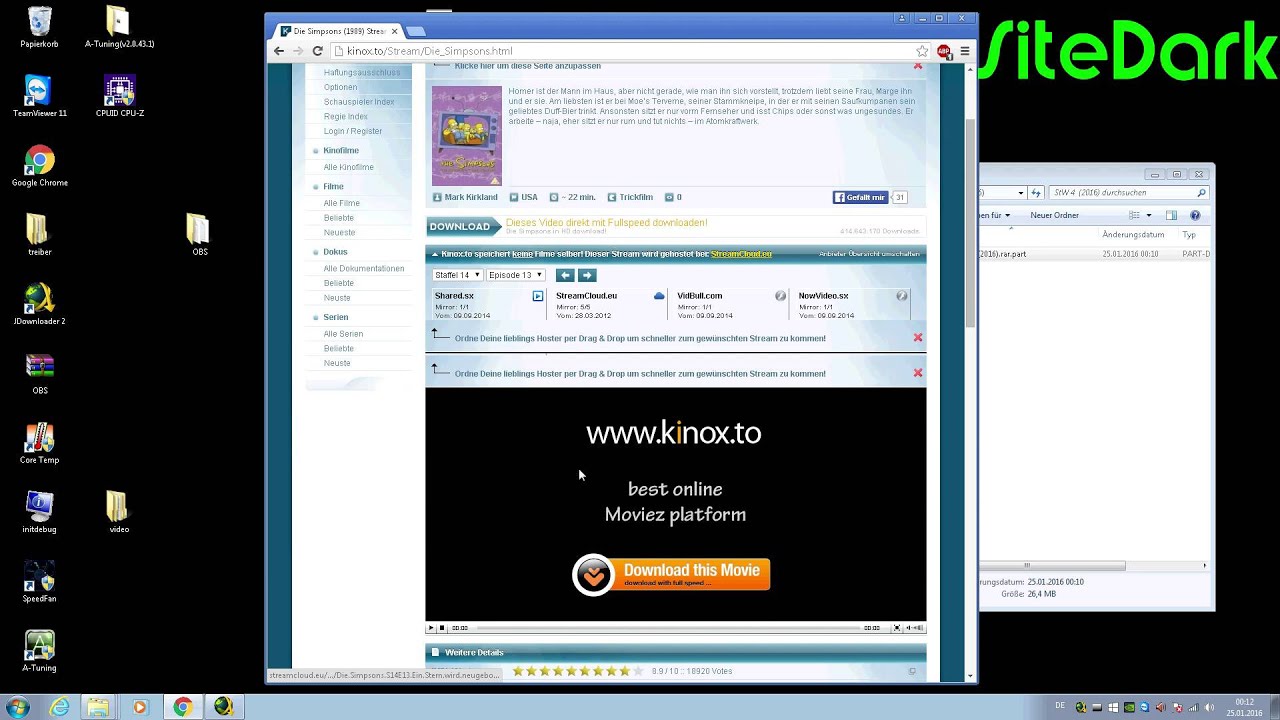Click Download this Movie banner
This screenshot has width=1280, height=720.
pos(671,575)
